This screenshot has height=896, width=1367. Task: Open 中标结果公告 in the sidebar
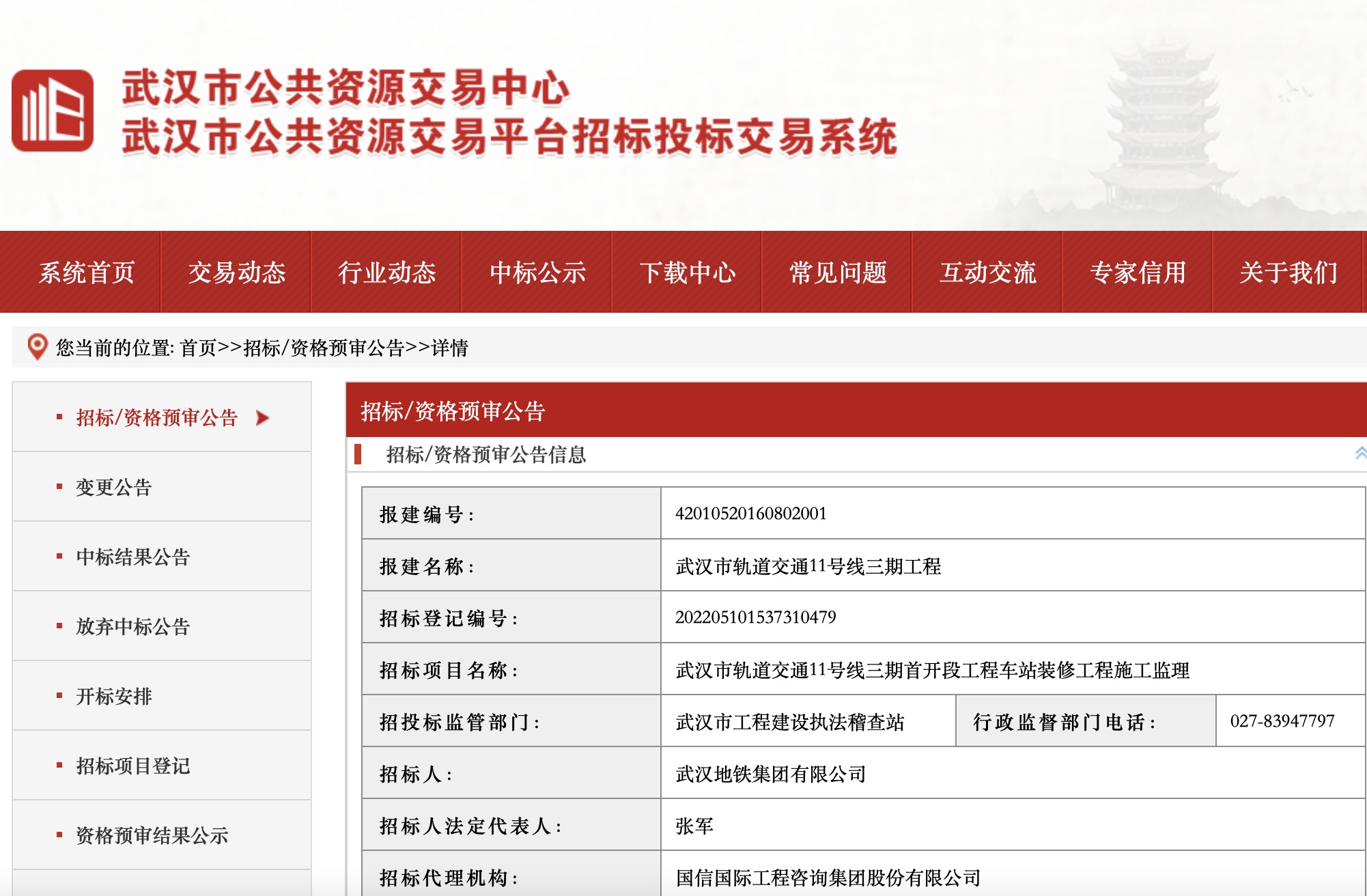pos(132,557)
